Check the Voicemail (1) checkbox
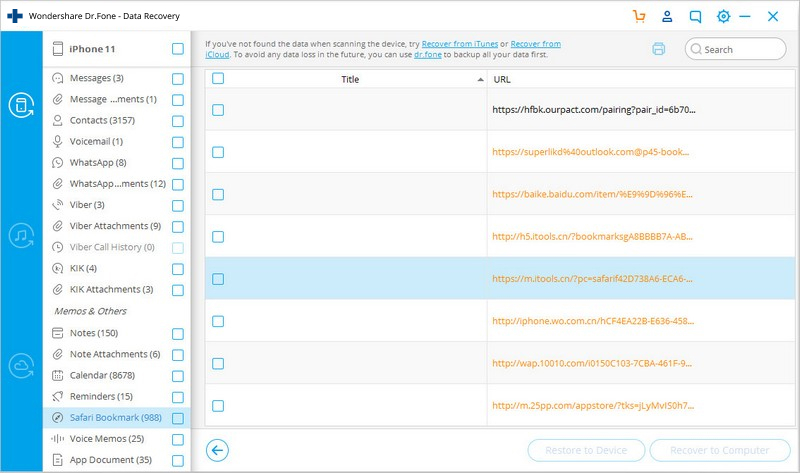The height and width of the screenshot is (473, 800). pos(178,142)
